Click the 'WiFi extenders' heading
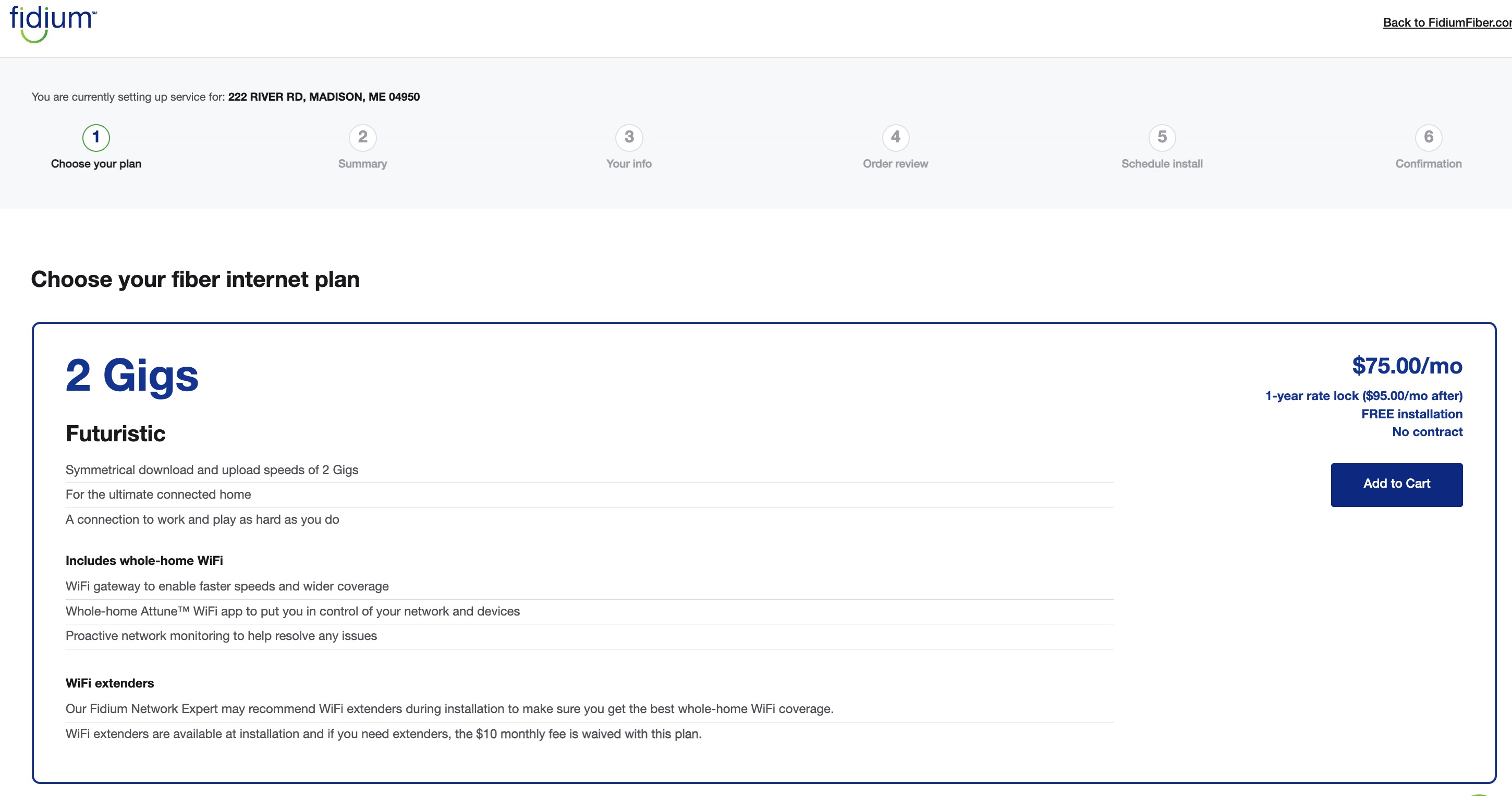This screenshot has height=796, width=1512. point(110,683)
